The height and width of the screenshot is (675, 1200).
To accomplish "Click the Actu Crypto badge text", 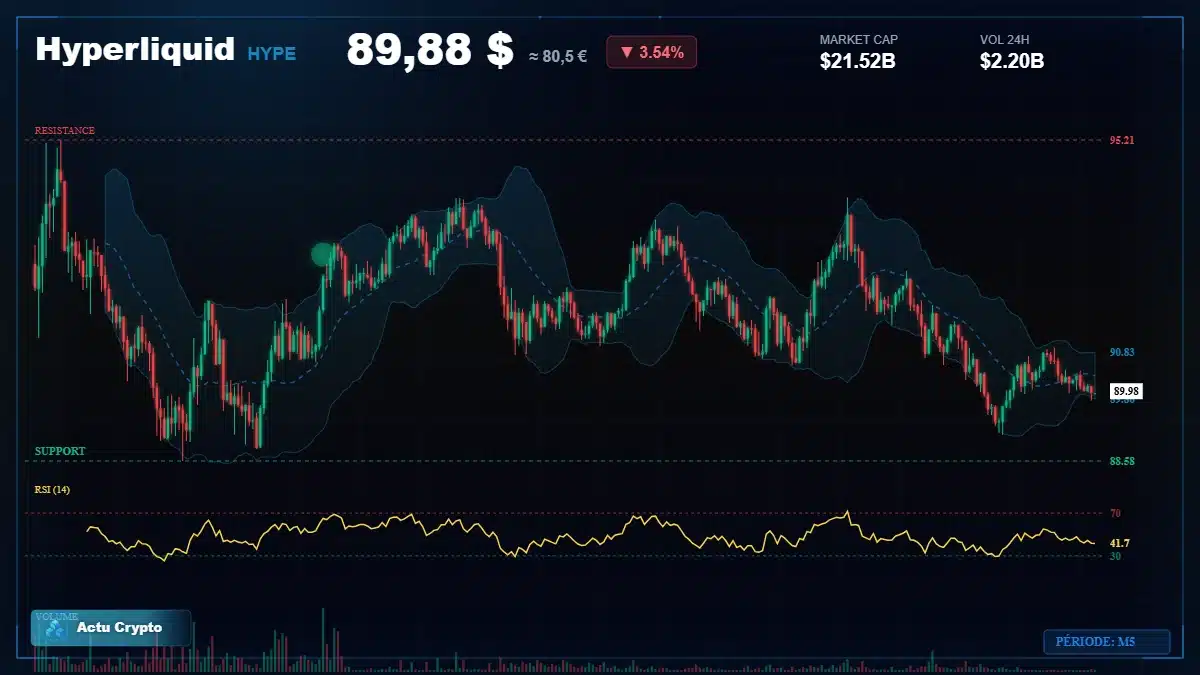I will coord(119,628).
